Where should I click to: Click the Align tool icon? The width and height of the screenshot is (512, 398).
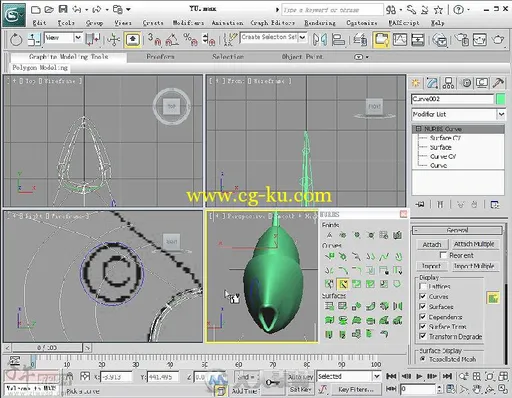338,40
